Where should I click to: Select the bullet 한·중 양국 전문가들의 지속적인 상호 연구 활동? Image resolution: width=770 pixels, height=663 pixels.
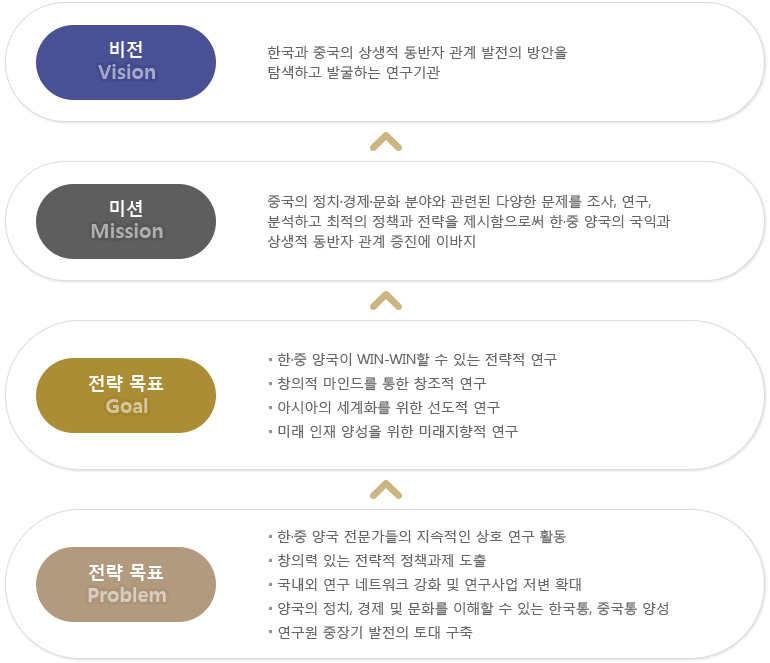point(417,536)
